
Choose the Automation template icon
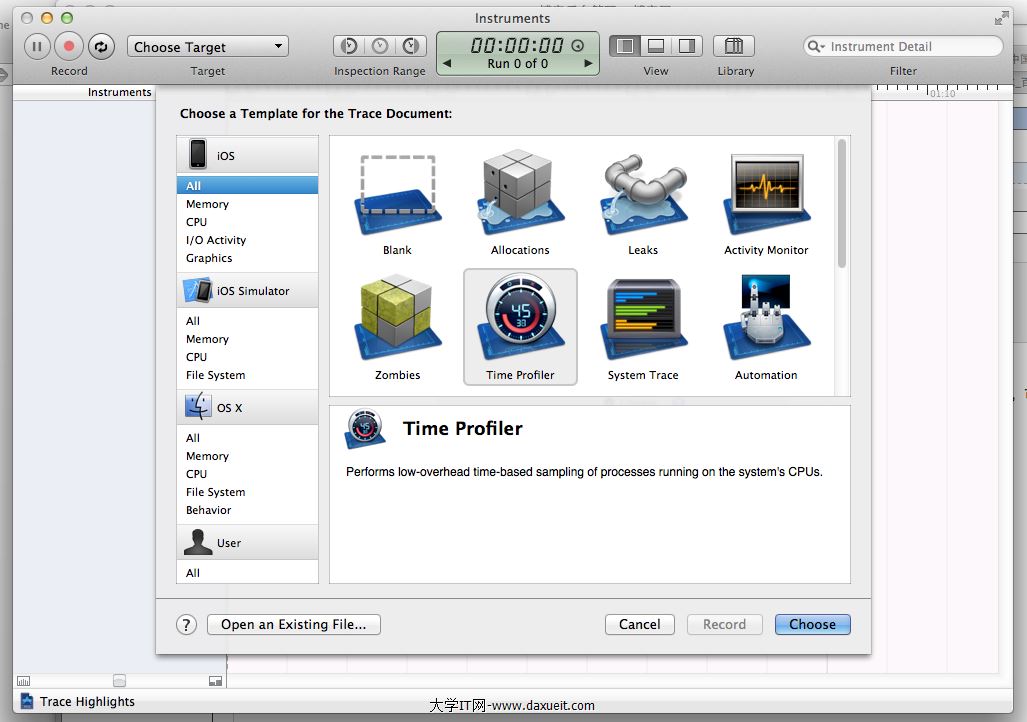[x=766, y=320]
